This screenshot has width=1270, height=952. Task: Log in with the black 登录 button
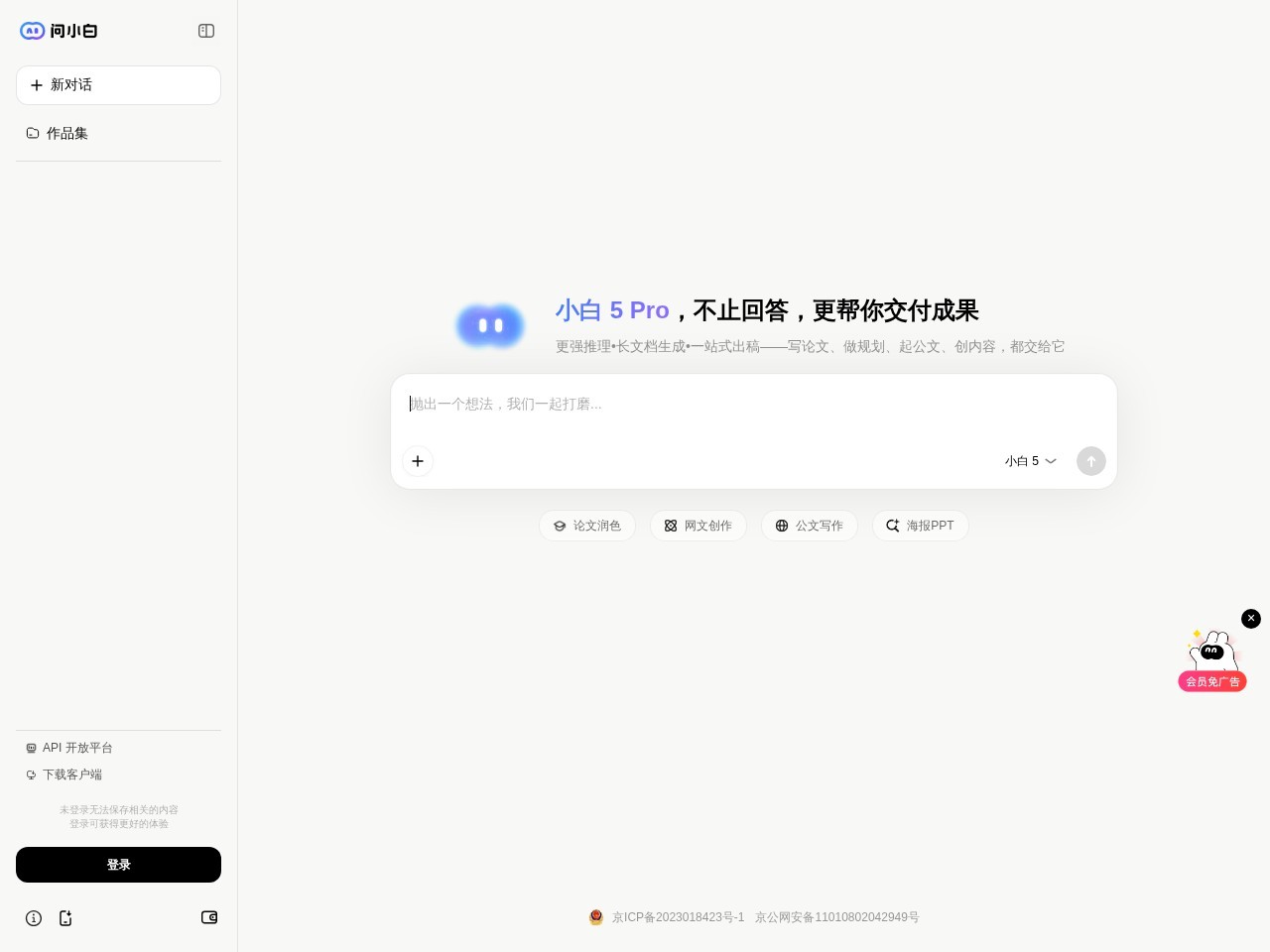[118, 865]
